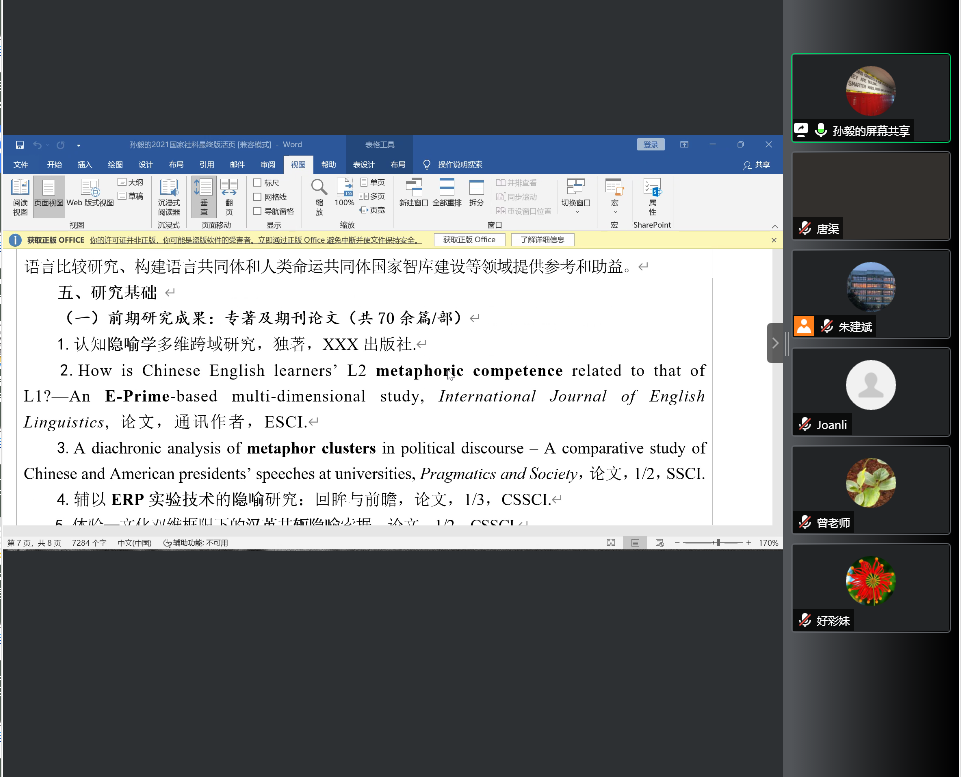Open the Macros (宏) dropdown
Image resolution: width=961 pixels, height=777 pixels.
615,196
